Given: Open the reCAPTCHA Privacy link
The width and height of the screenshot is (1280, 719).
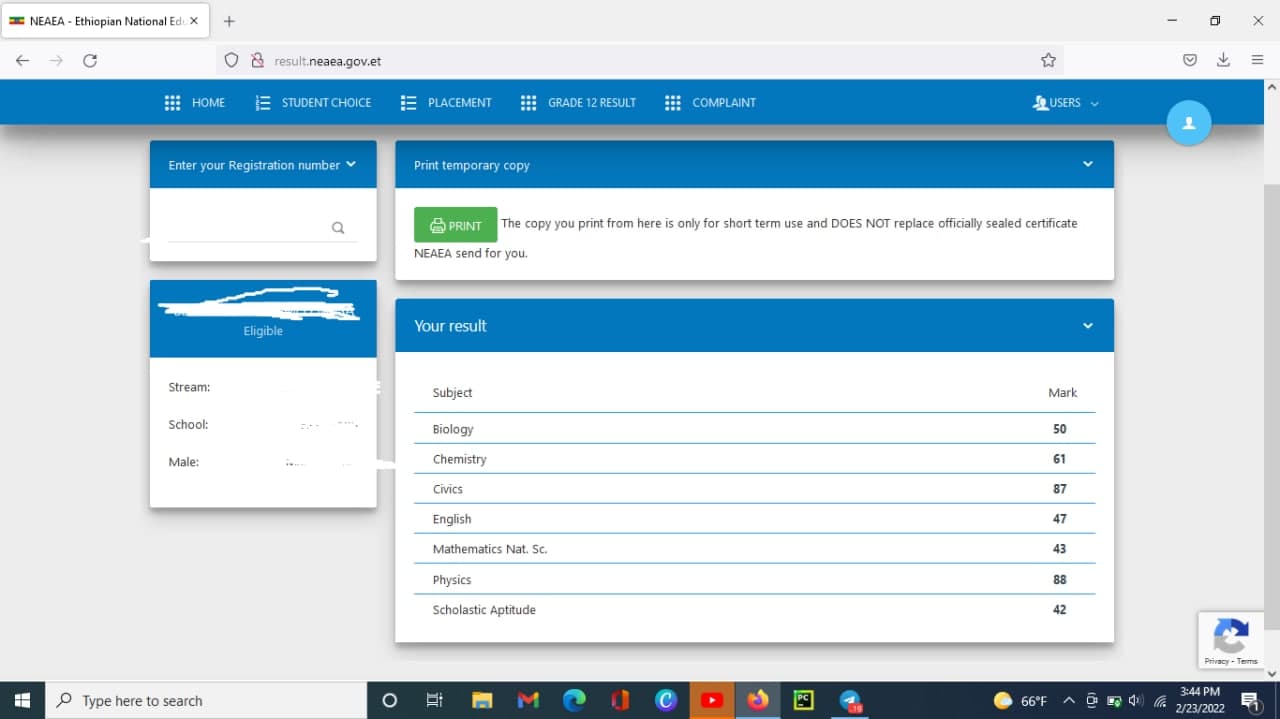Looking at the screenshot, I should 1217,661.
